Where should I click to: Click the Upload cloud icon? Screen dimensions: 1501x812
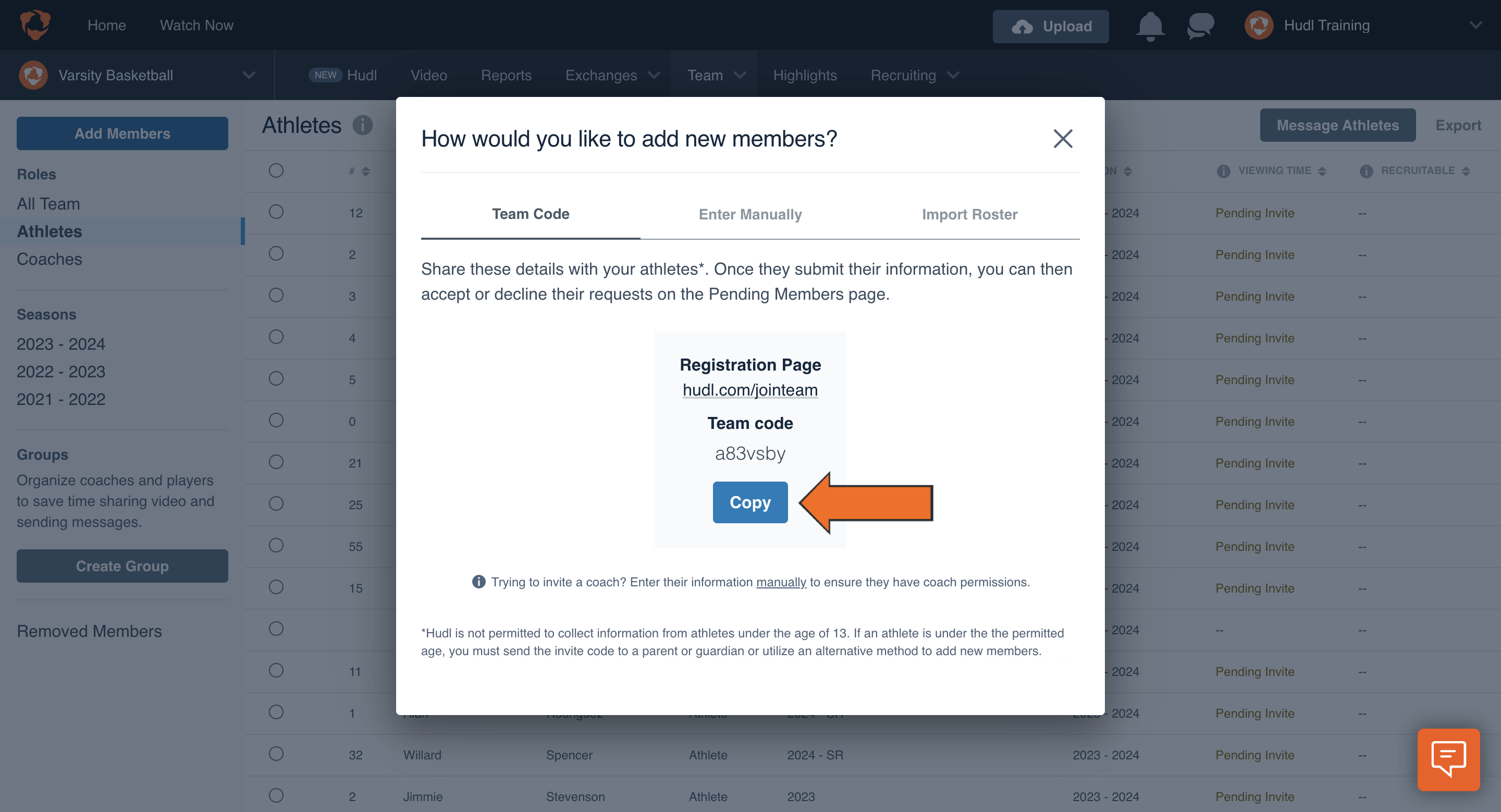click(x=1021, y=25)
